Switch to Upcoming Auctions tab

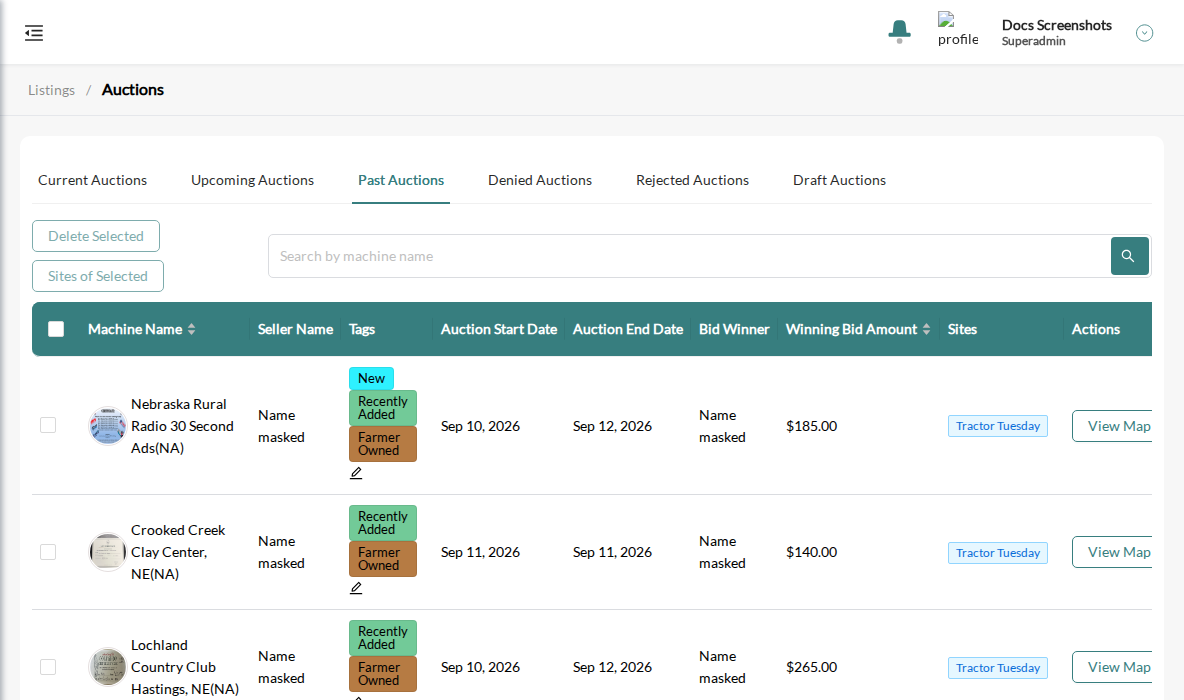coord(252,180)
